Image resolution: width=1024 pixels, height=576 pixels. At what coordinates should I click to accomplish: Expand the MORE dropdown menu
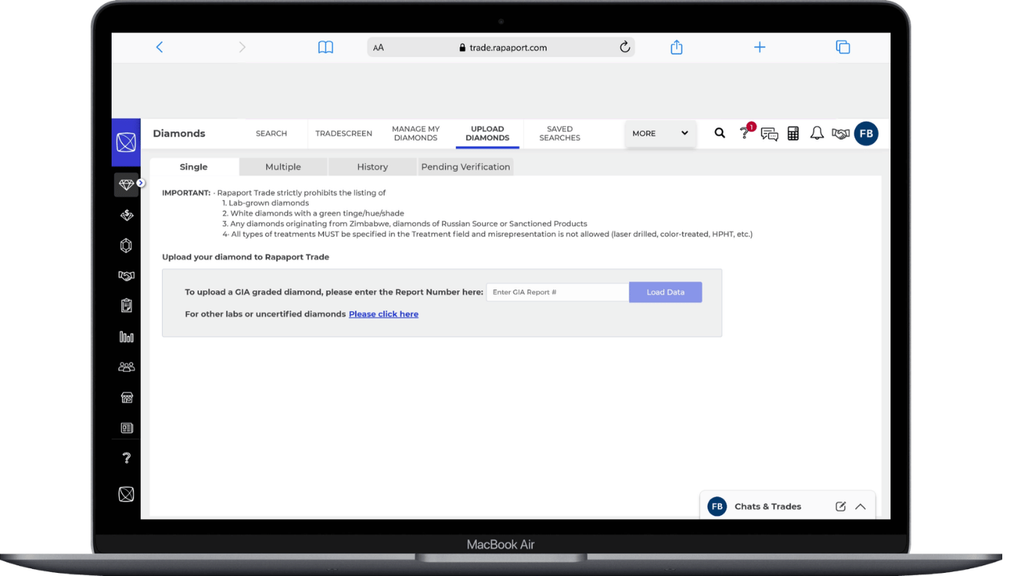[660, 133]
